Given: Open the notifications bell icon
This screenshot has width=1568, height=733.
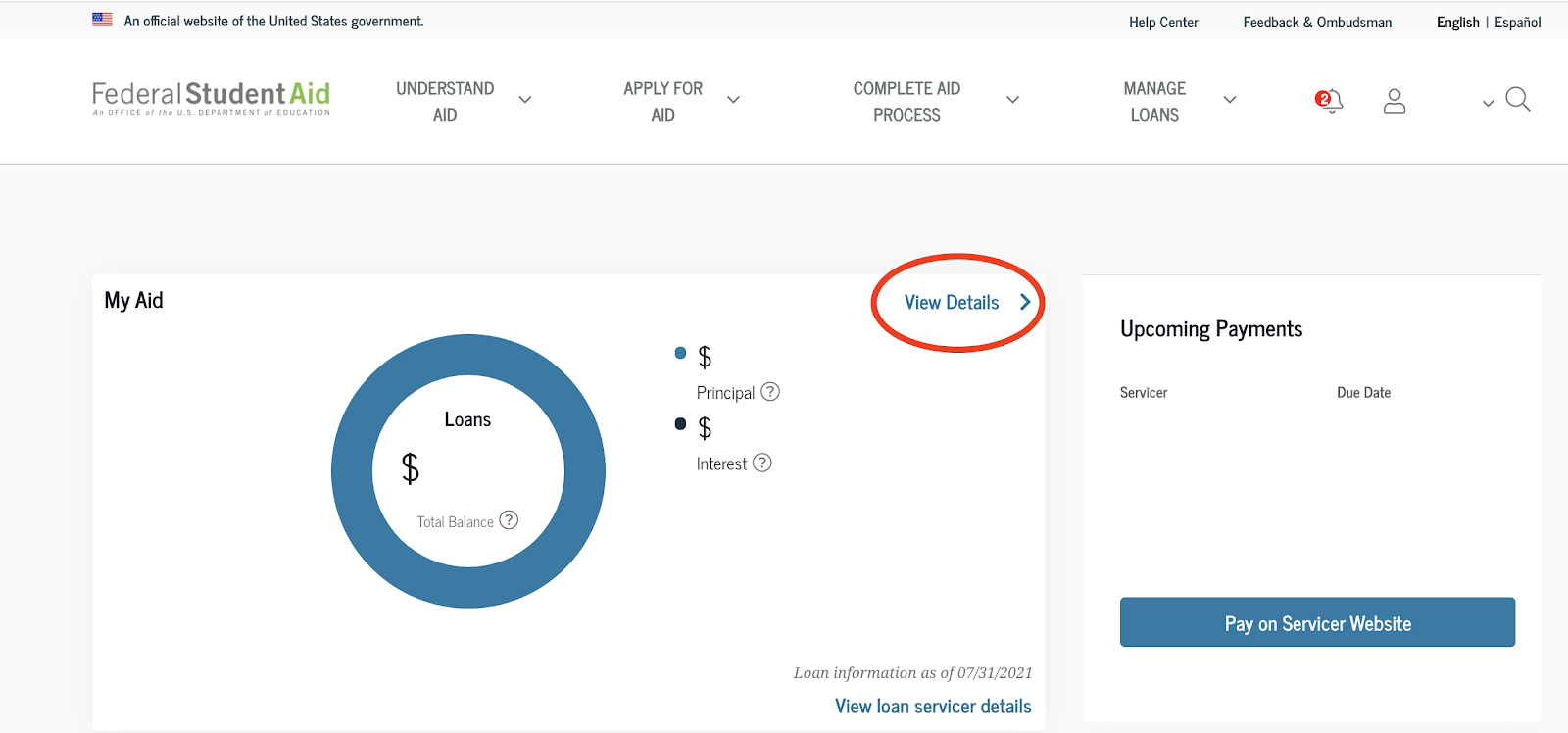Looking at the screenshot, I should pos(1329,100).
